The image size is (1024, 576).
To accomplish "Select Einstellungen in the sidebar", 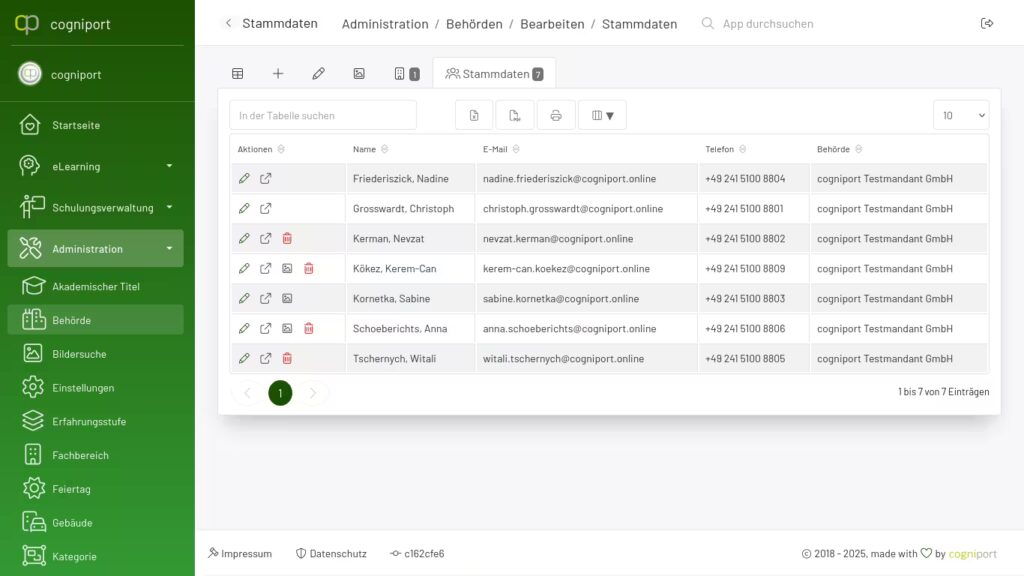I will point(83,388).
